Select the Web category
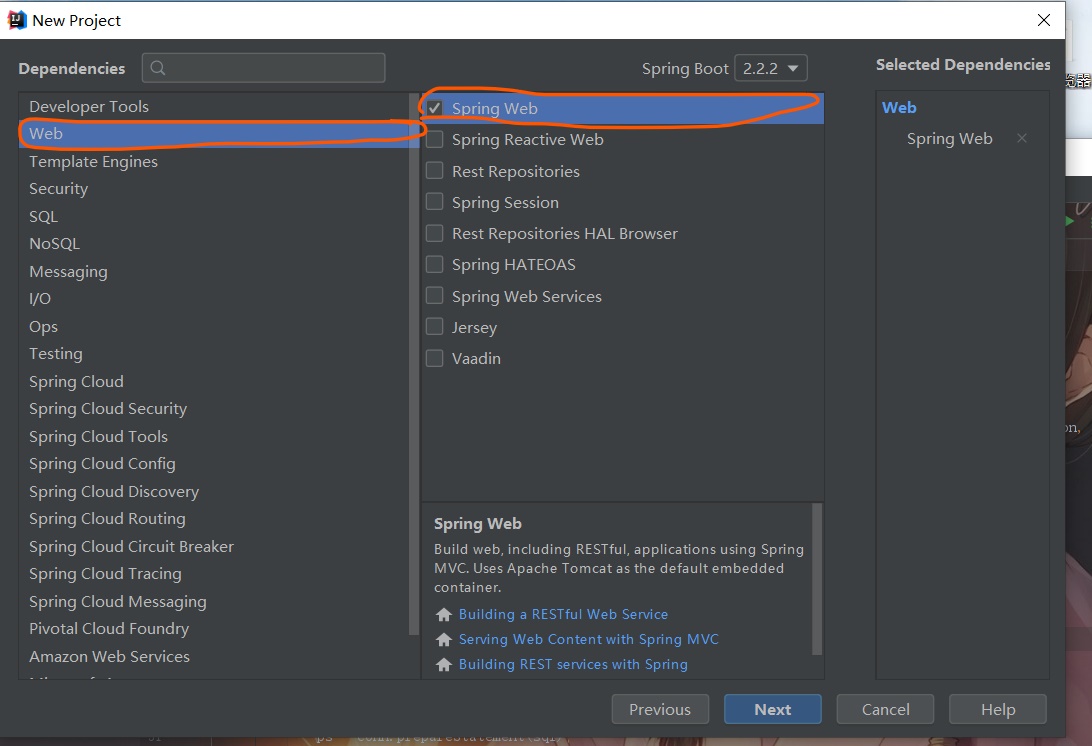Image resolution: width=1092 pixels, height=746 pixels. (x=214, y=134)
